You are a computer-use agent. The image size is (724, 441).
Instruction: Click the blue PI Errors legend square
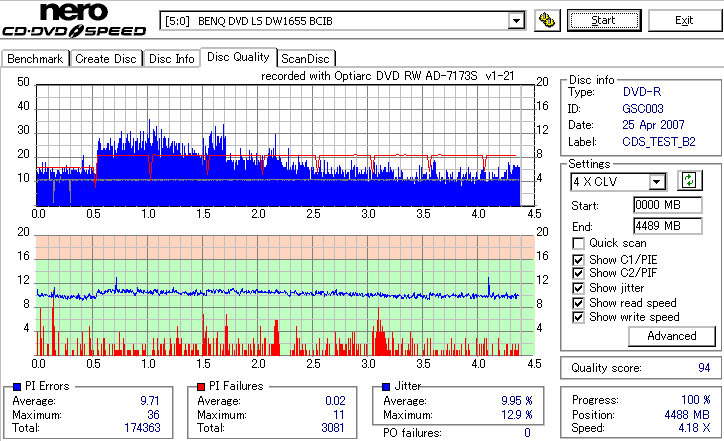tap(17, 387)
